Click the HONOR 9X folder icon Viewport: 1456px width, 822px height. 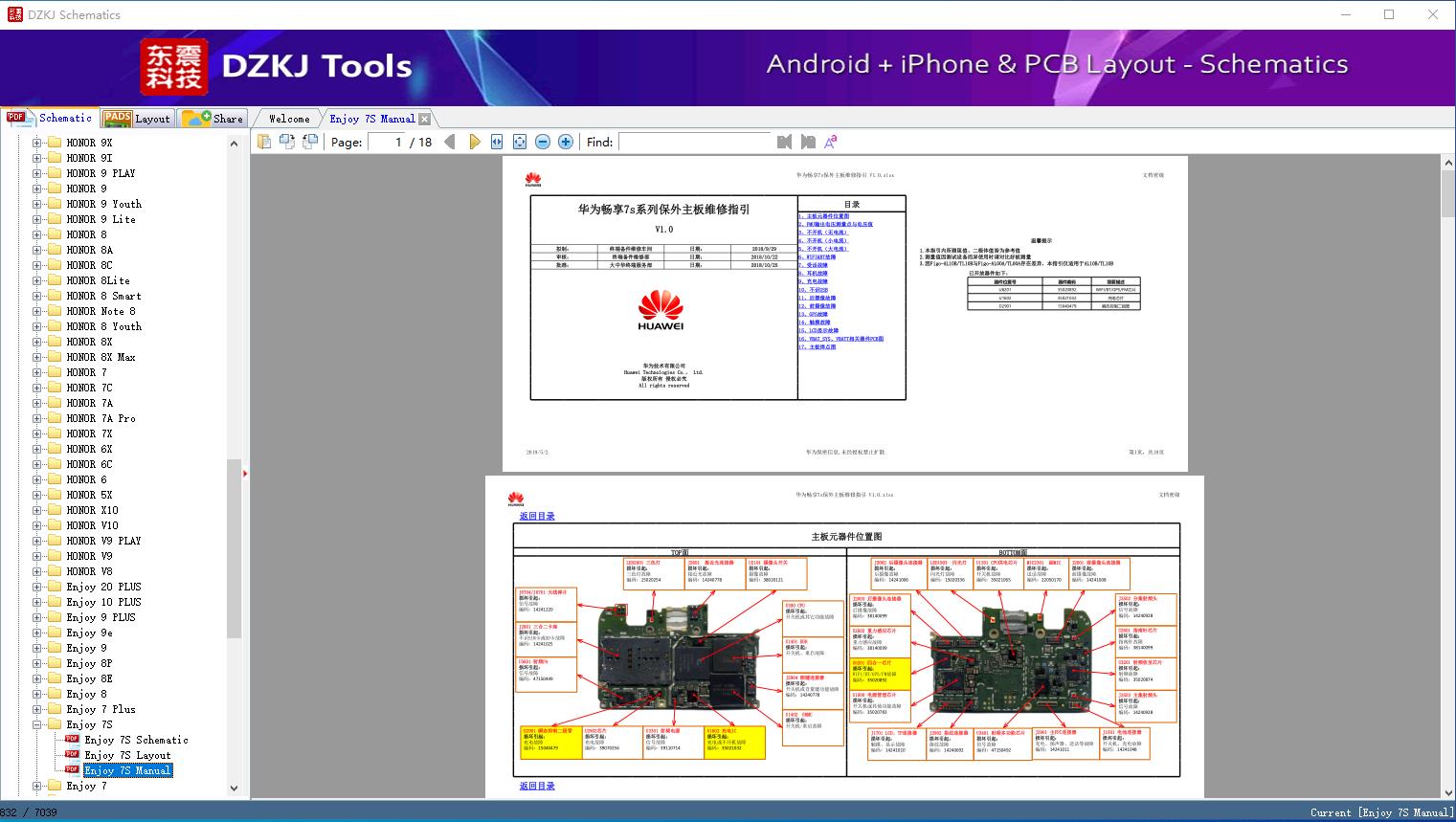[55, 143]
